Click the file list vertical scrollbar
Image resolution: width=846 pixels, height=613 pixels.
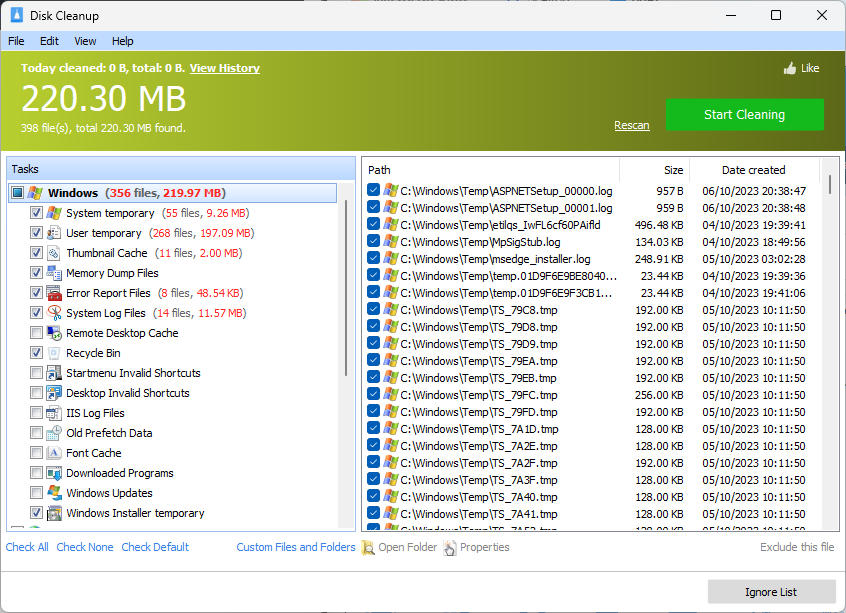tap(829, 350)
